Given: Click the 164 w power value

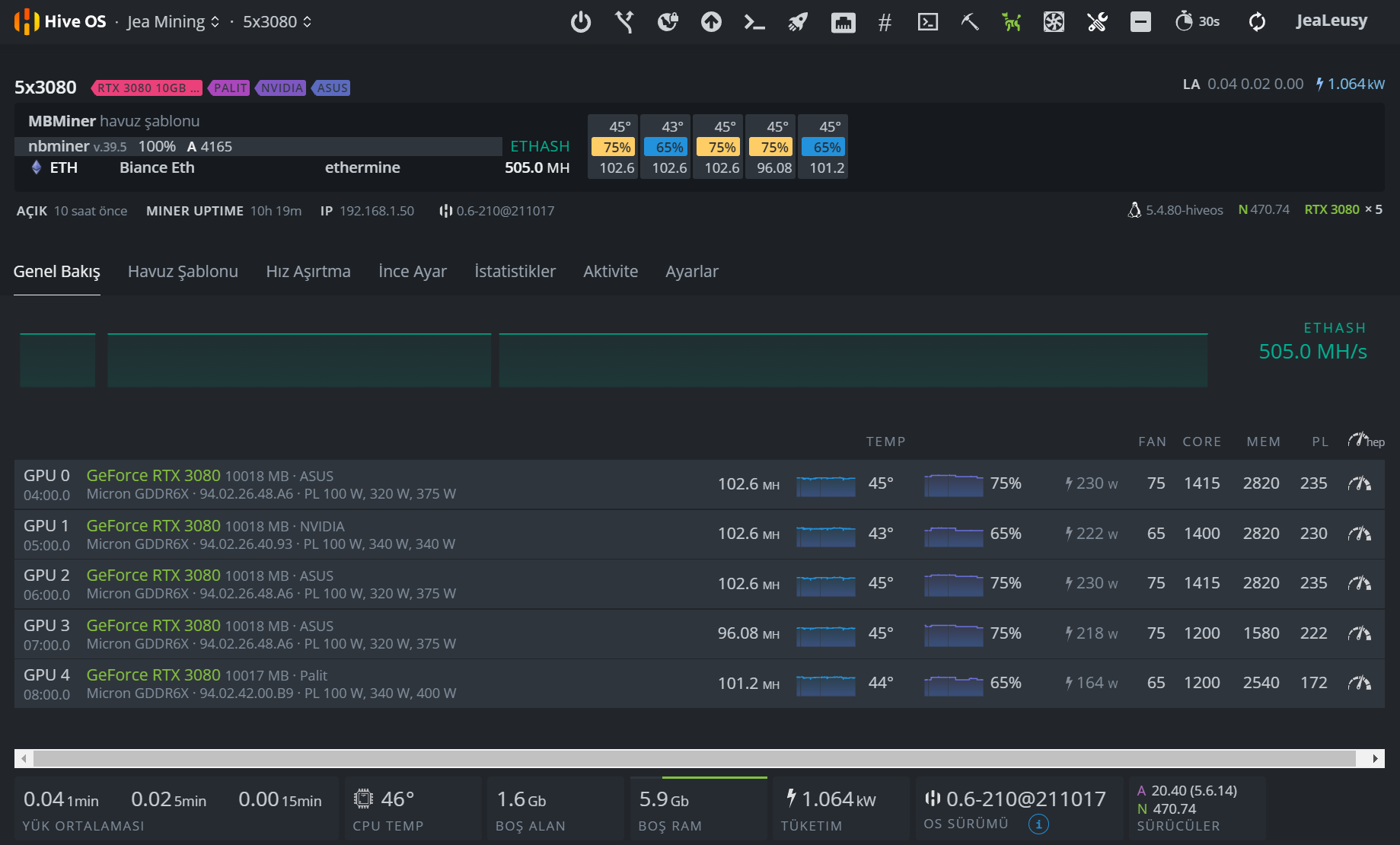Looking at the screenshot, I should pos(1092,683).
